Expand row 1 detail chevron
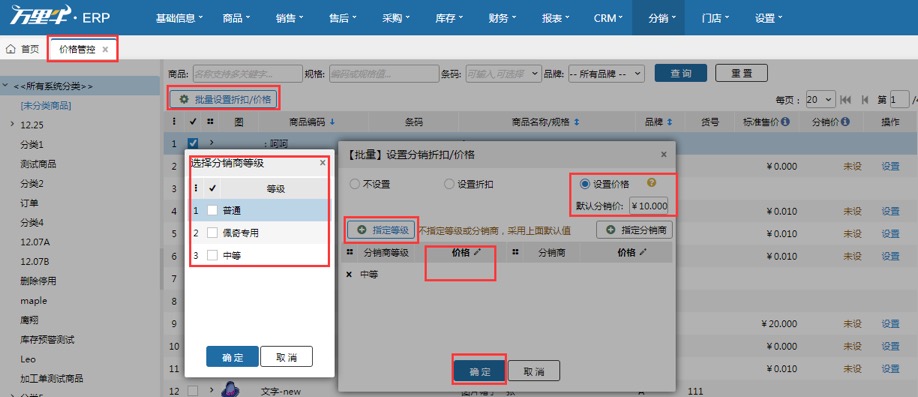Screen dimensions: 918x397 [x=211, y=143]
